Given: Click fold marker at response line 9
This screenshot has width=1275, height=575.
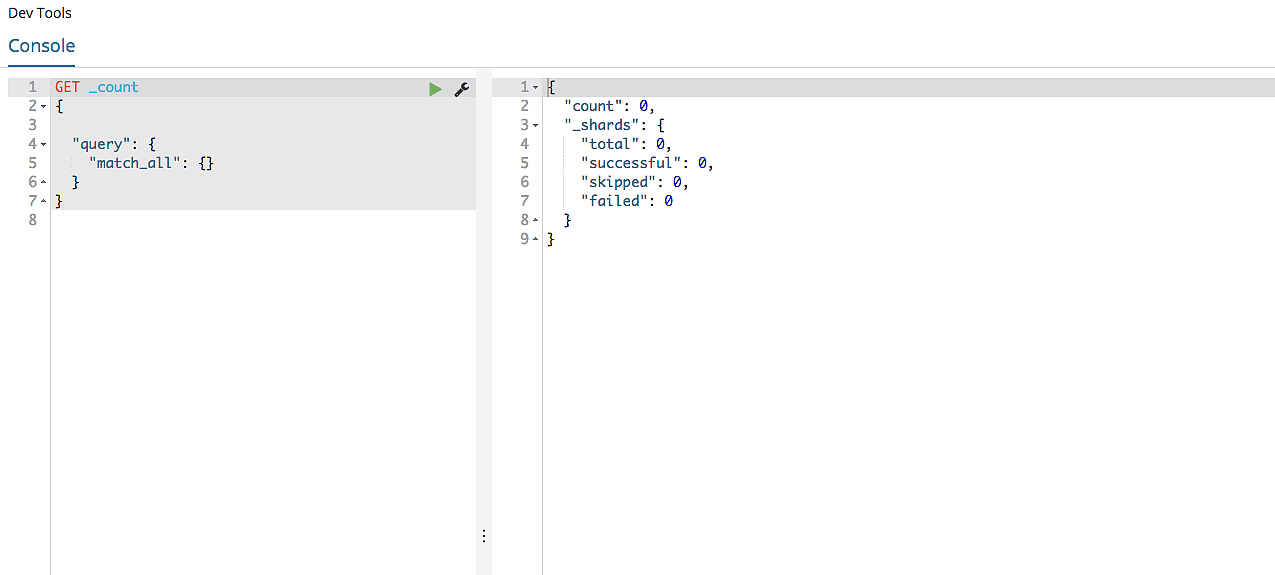Looking at the screenshot, I should tap(536, 239).
